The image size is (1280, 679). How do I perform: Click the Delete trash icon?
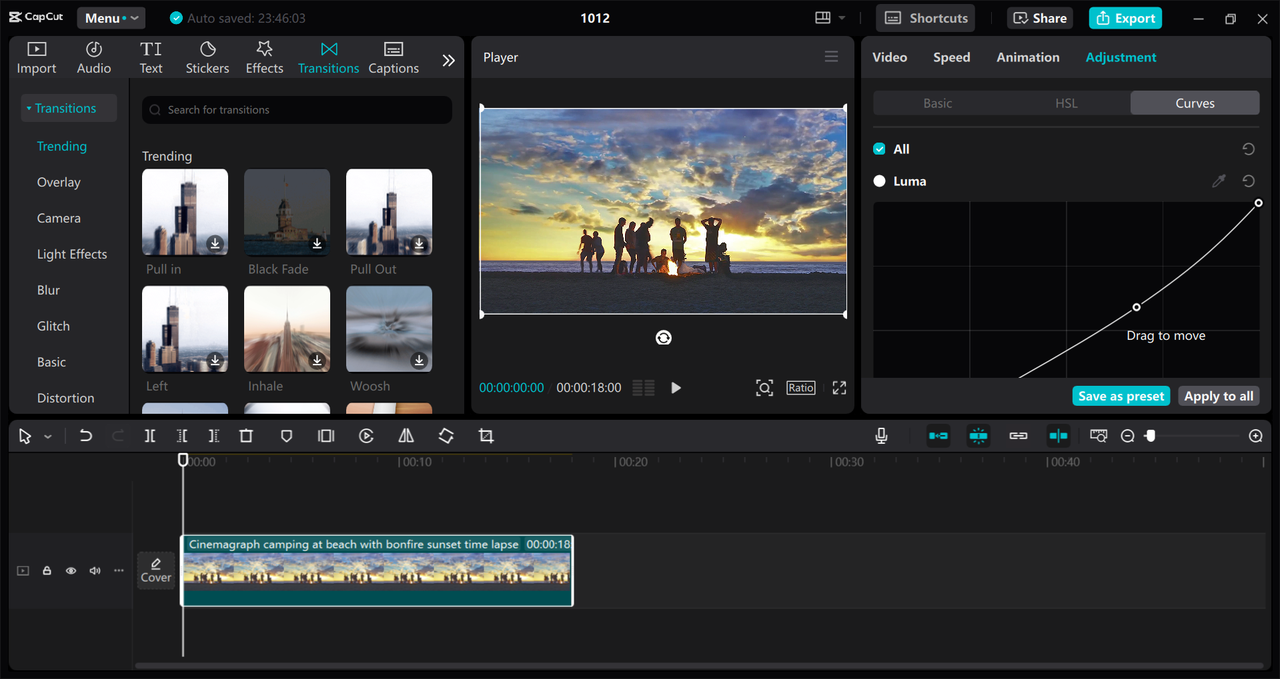coord(246,436)
